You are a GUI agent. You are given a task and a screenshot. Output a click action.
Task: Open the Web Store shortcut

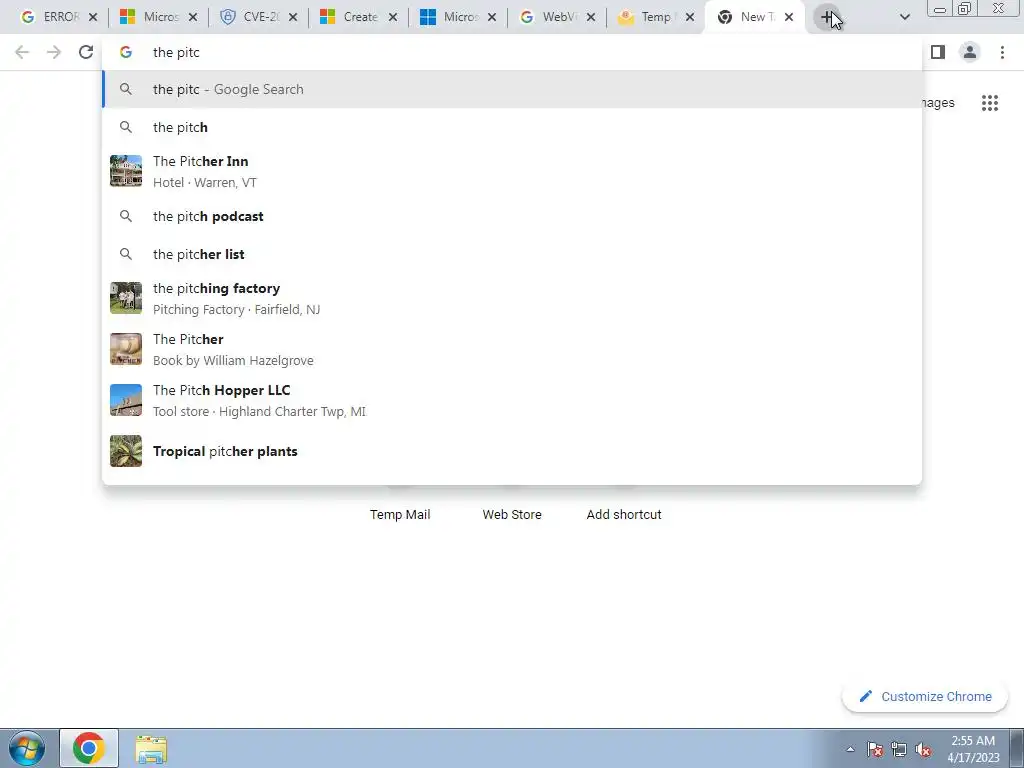click(x=512, y=514)
